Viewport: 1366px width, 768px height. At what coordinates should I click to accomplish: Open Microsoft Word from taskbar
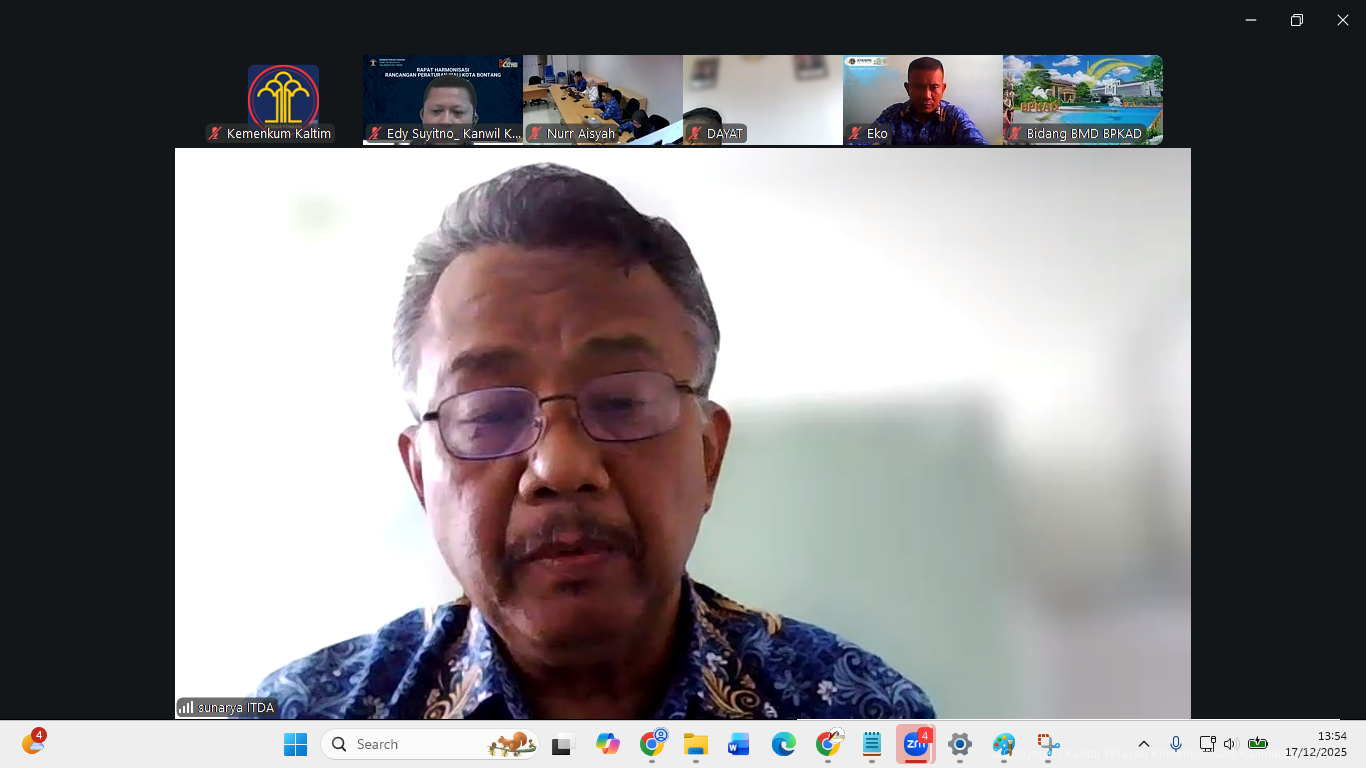pos(739,744)
